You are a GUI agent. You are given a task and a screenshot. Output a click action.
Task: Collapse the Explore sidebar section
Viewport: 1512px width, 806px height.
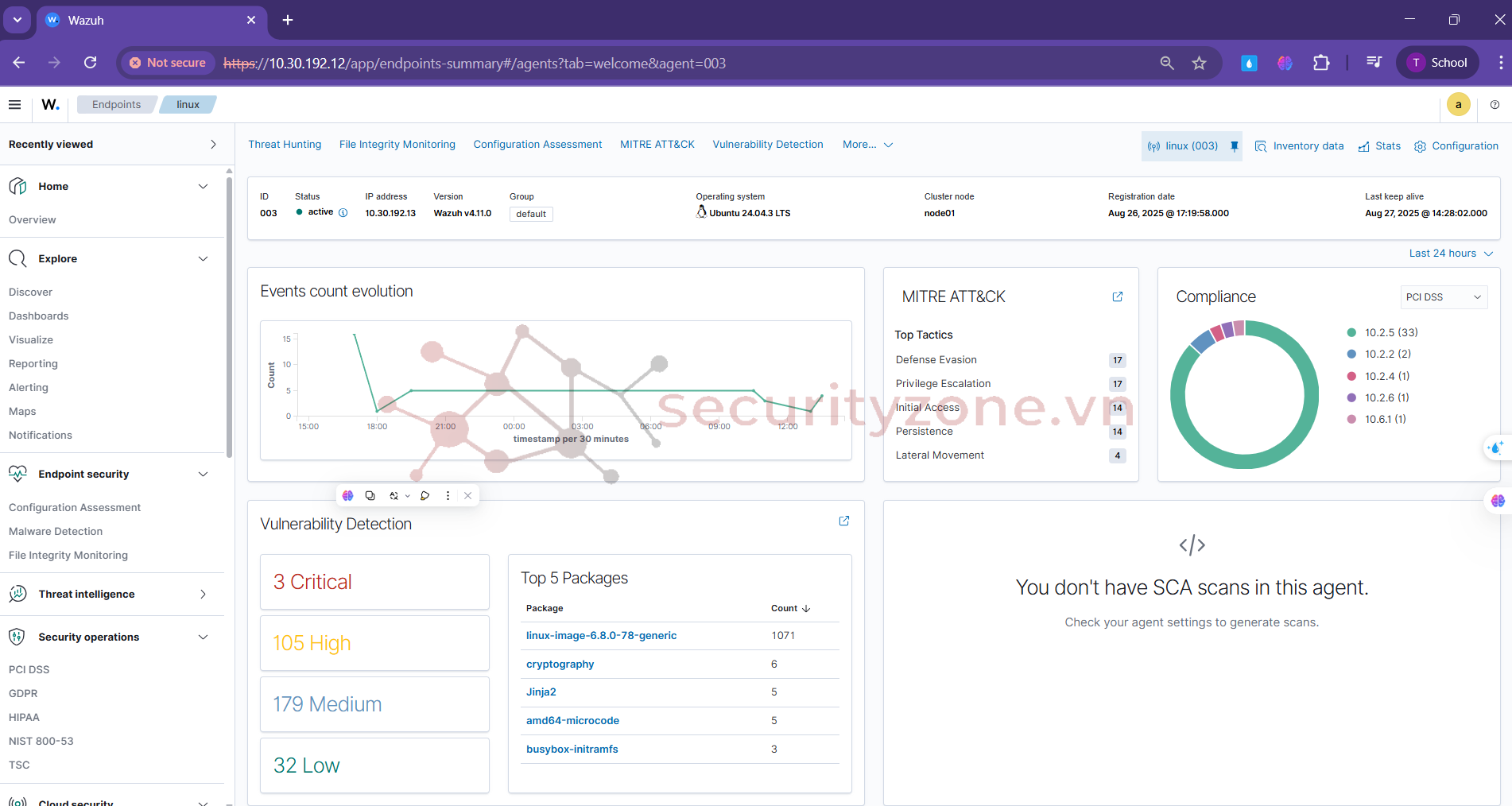click(203, 258)
